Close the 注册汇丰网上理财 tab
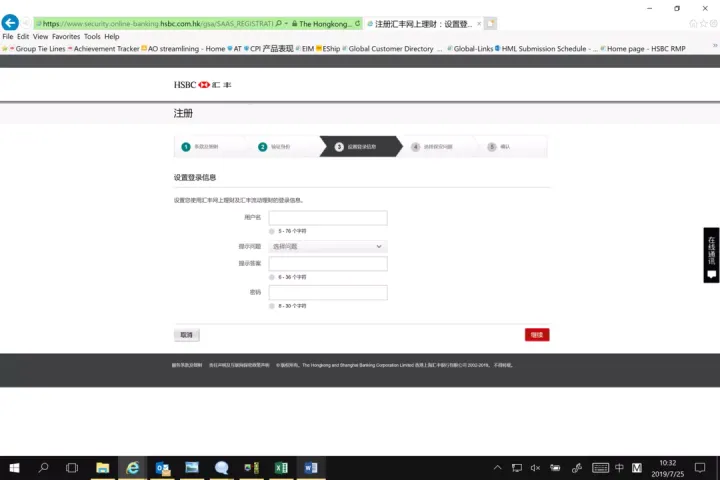 click(x=479, y=23)
